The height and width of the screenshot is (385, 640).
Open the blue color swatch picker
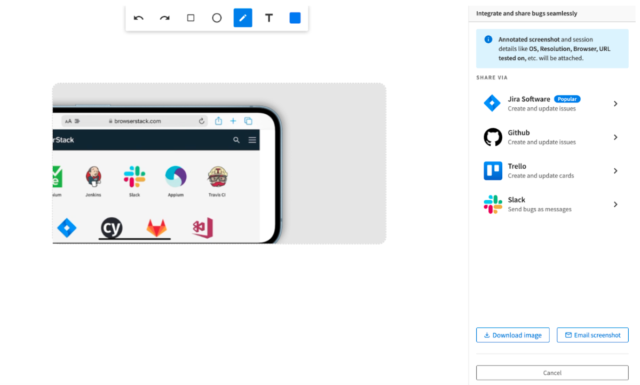[x=295, y=18]
